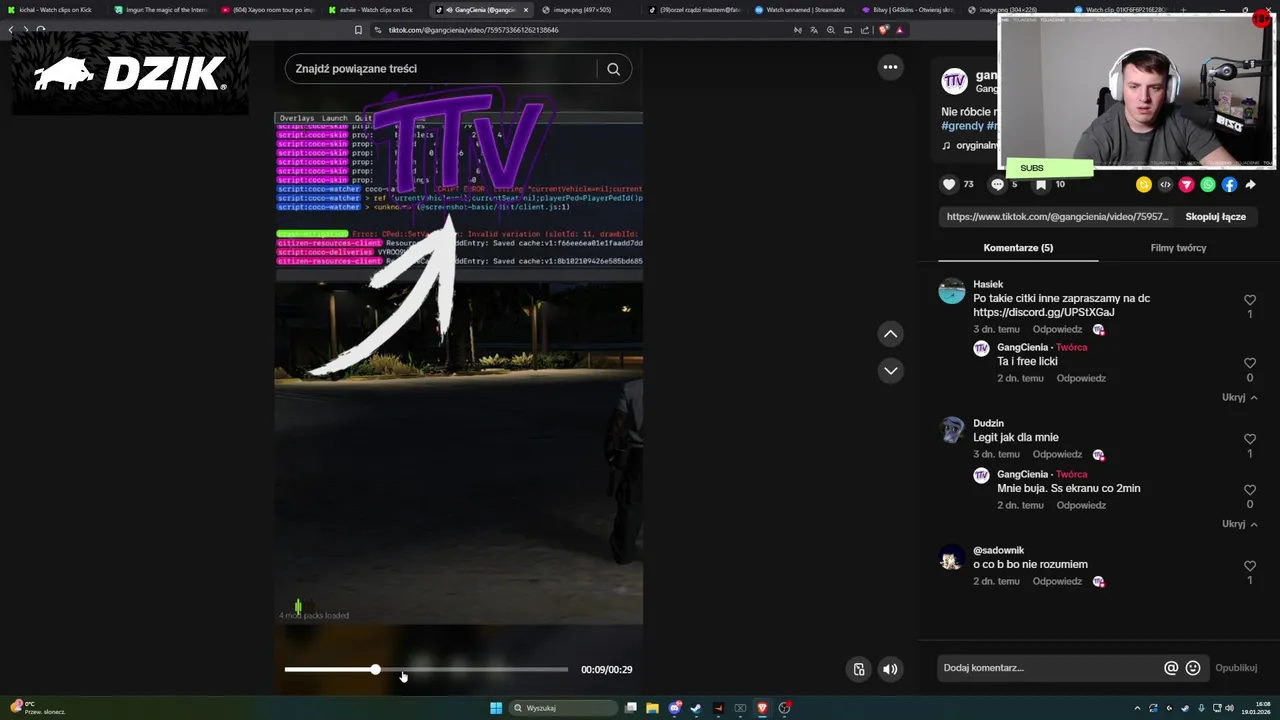Open Steam from the taskbar

tap(696, 708)
